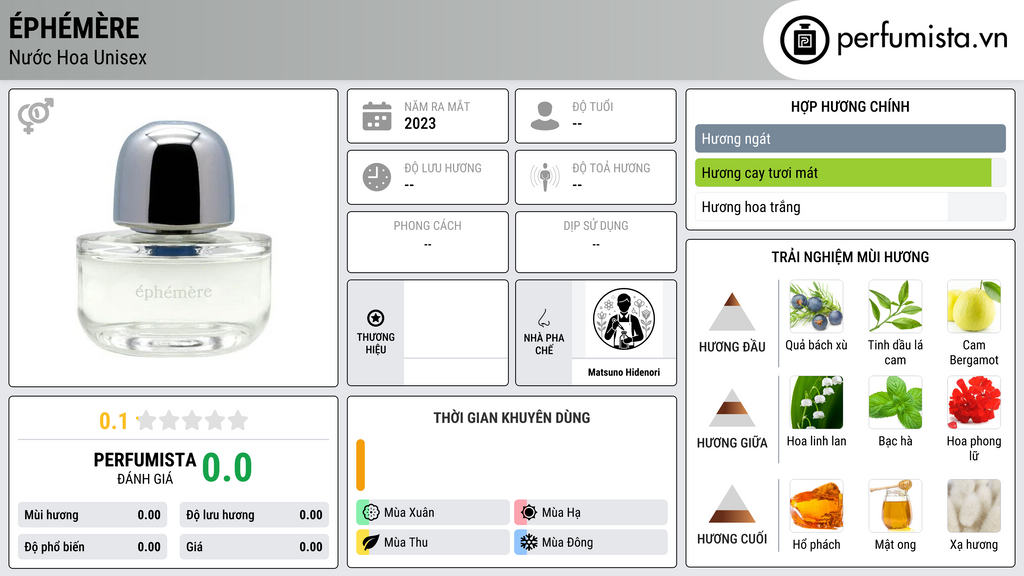This screenshot has width=1024, height=576.
Task: Open the perfumista.vn site name
Action: [922, 39]
